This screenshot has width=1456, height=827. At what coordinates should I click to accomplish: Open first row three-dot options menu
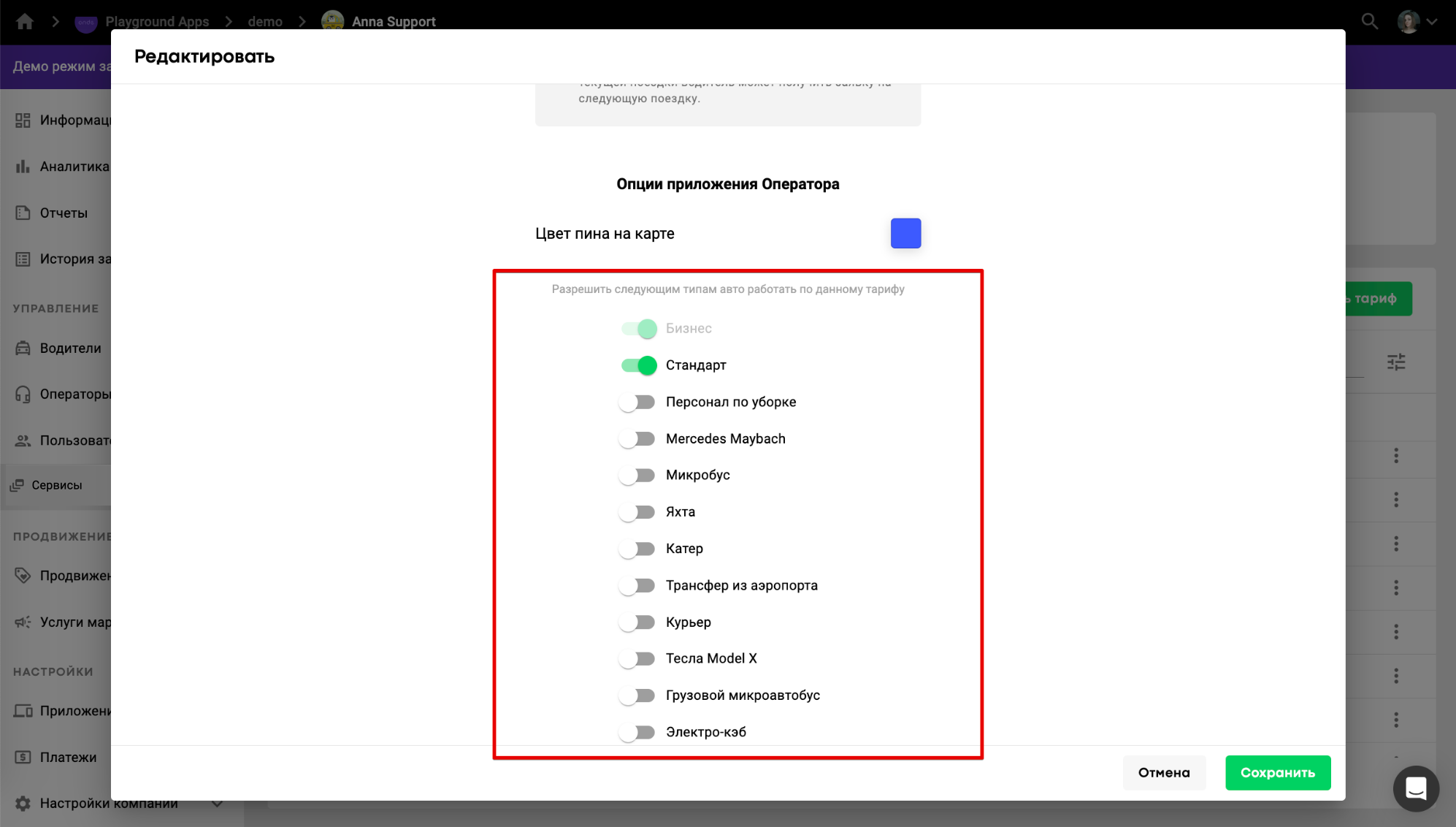[1395, 456]
